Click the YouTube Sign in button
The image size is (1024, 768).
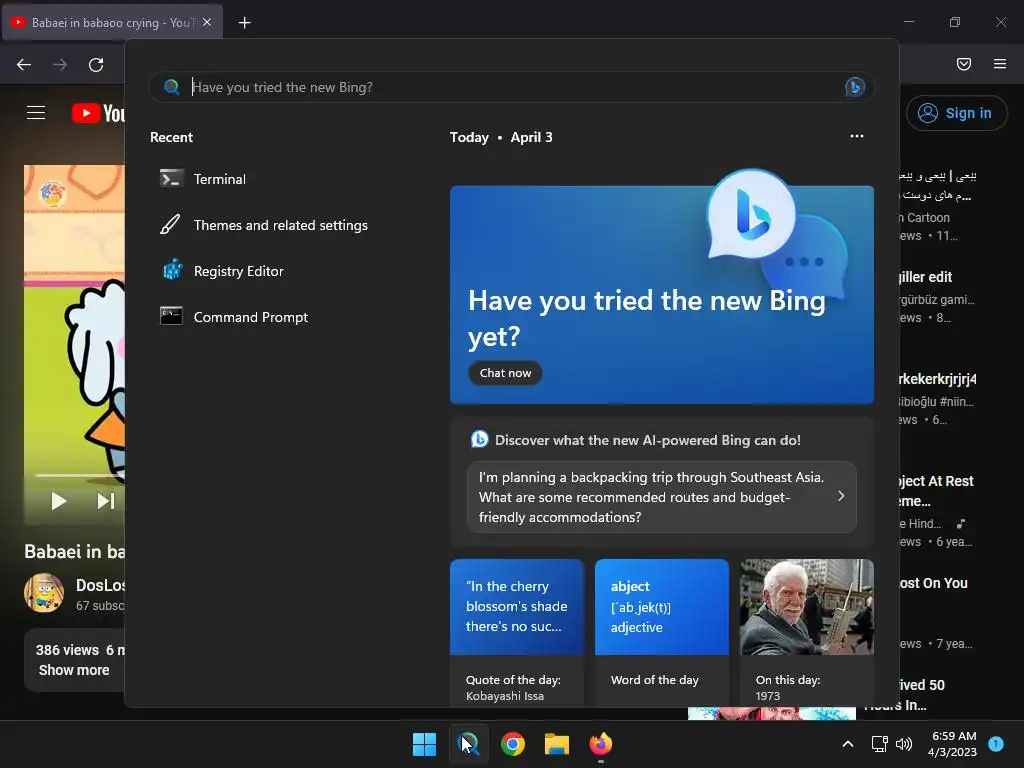(x=957, y=113)
